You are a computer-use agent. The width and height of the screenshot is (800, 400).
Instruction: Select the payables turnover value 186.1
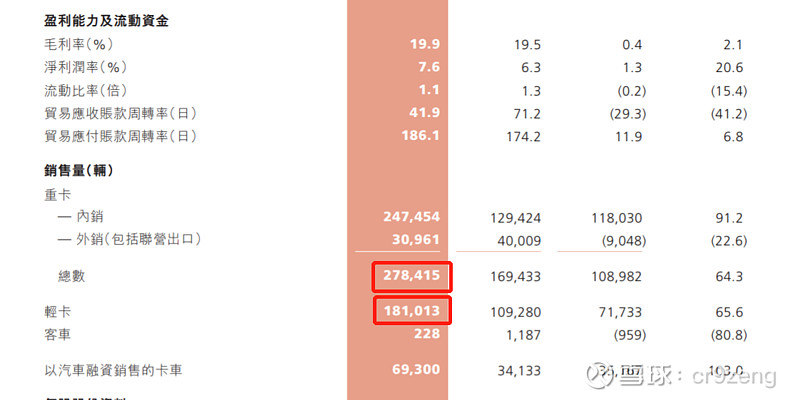(x=418, y=136)
